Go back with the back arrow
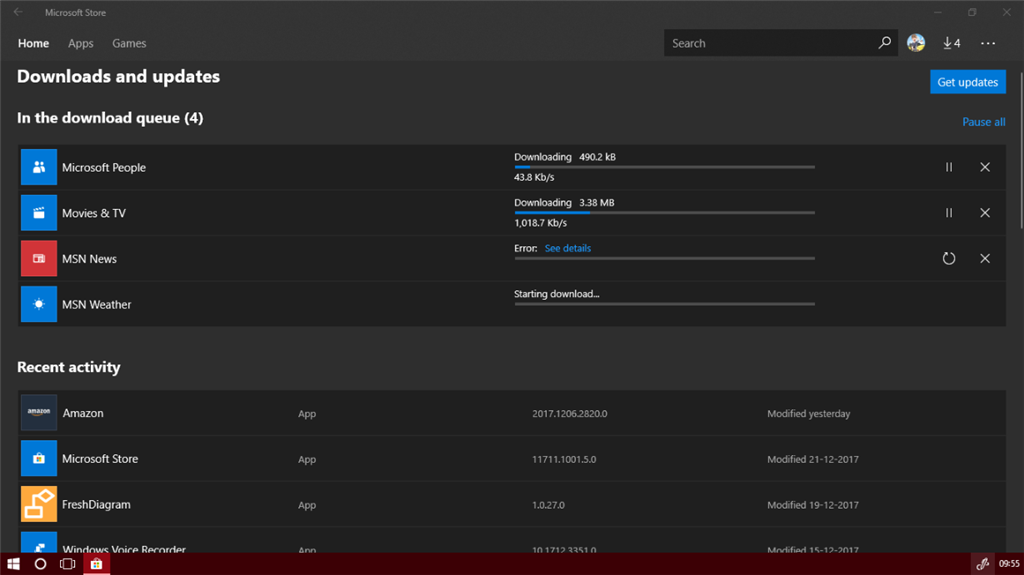Viewport: 1024px width, 575px height. [x=18, y=12]
